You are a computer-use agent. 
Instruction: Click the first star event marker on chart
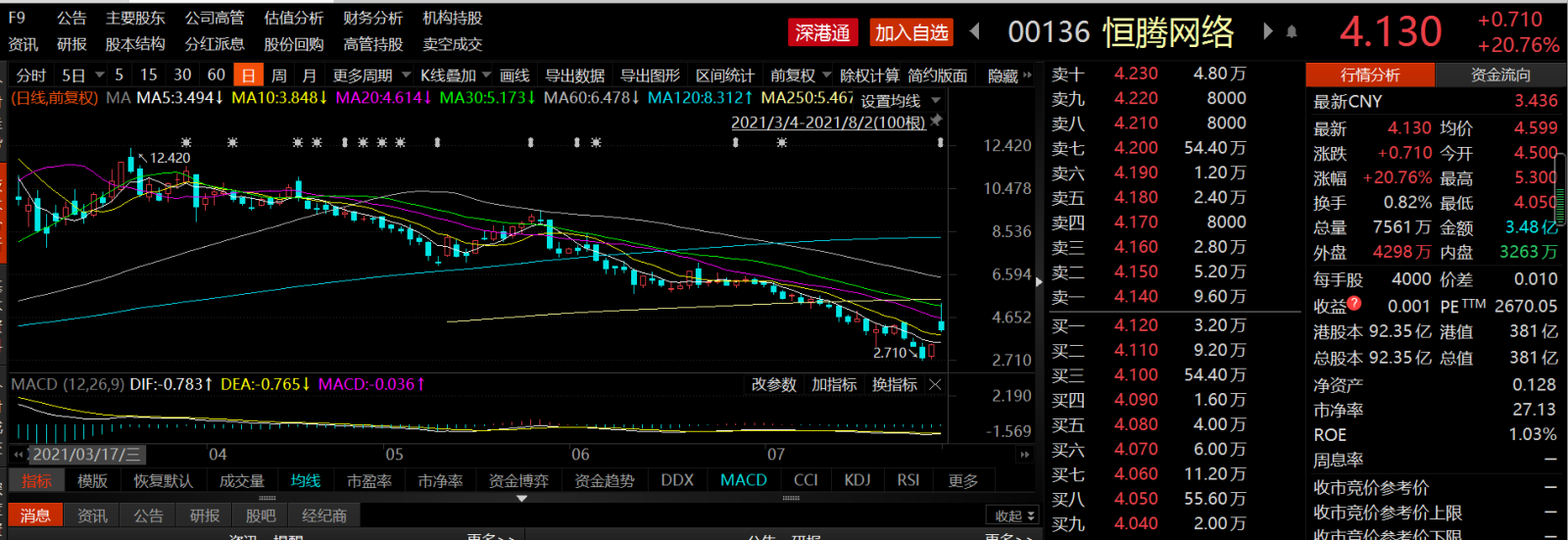186,142
